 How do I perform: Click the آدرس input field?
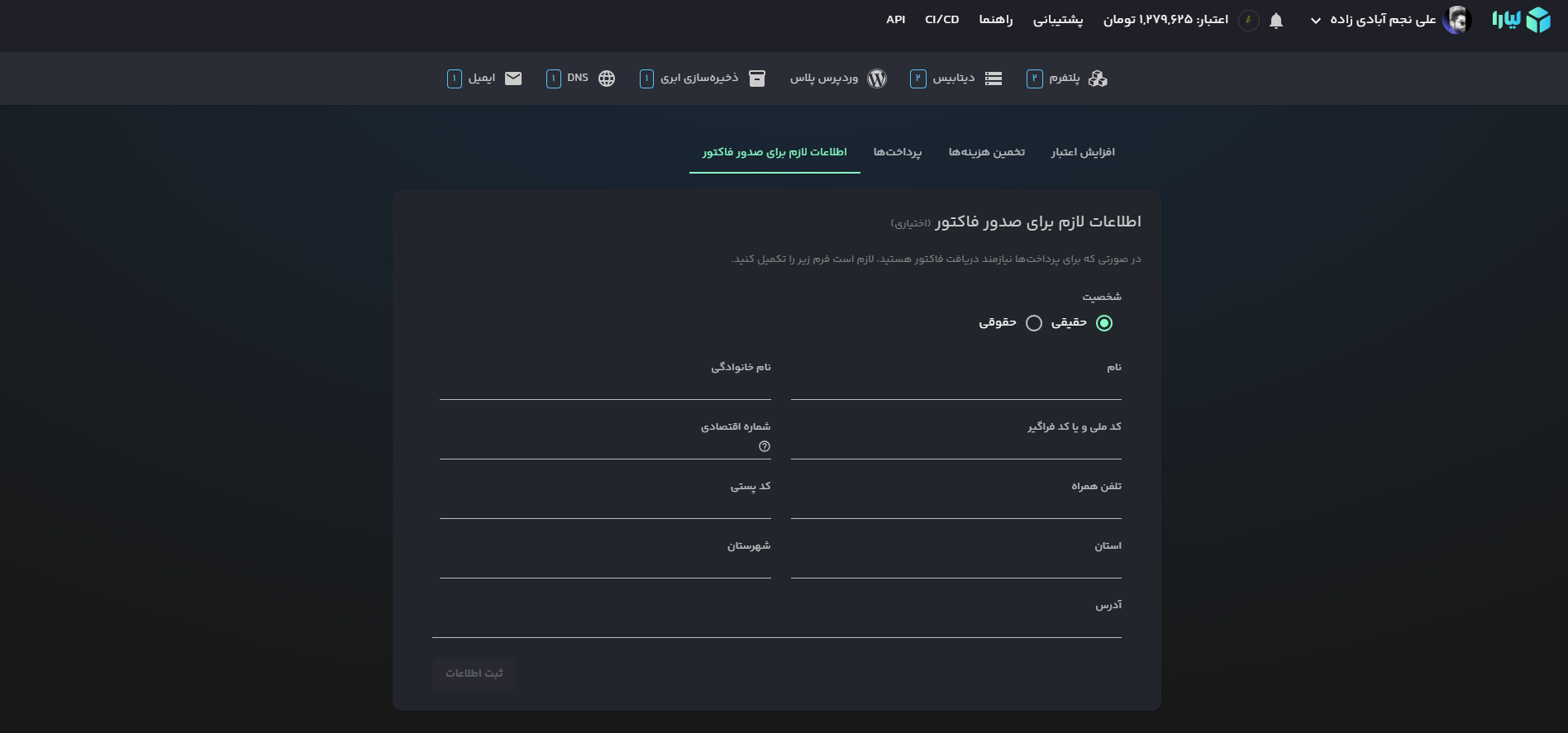(x=776, y=624)
